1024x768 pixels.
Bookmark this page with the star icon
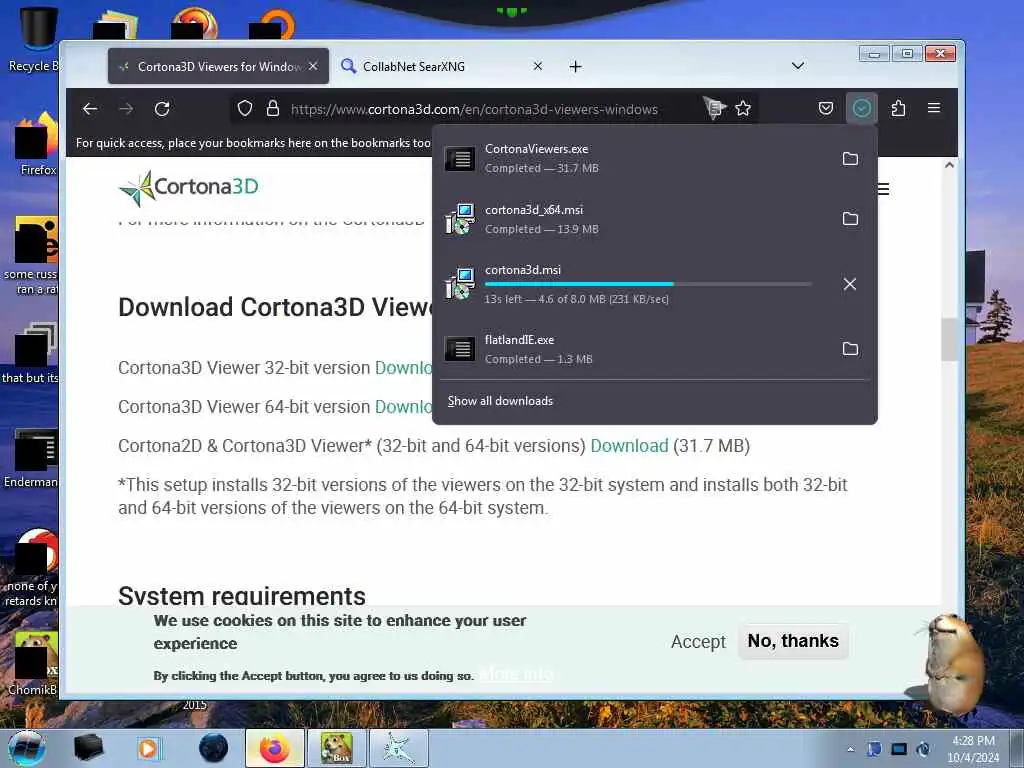[x=743, y=108]
